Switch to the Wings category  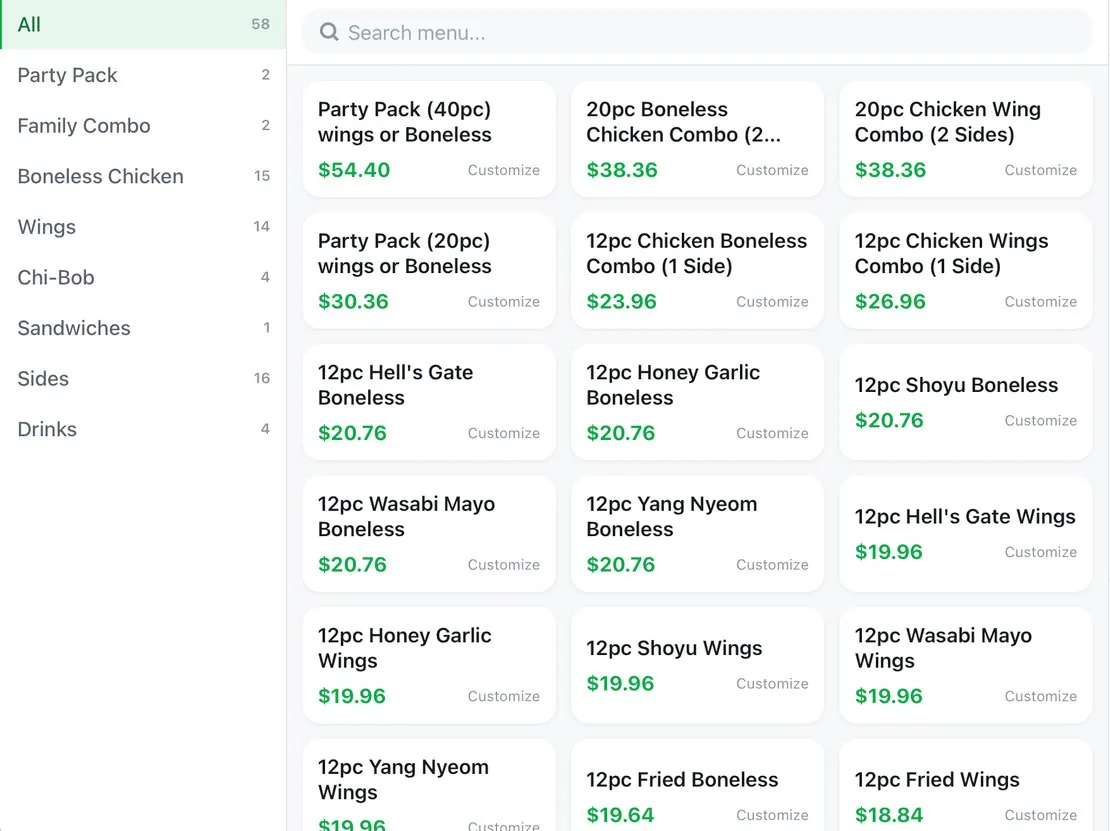(x=143, y=227)
